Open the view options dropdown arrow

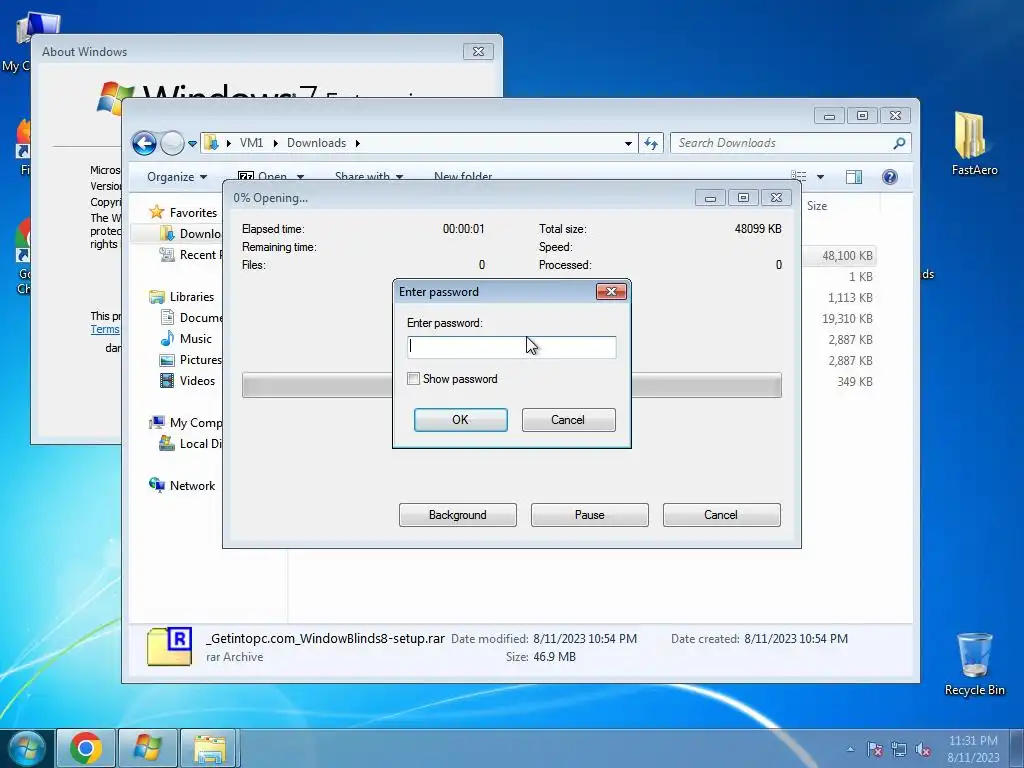[x=820, y=177]
